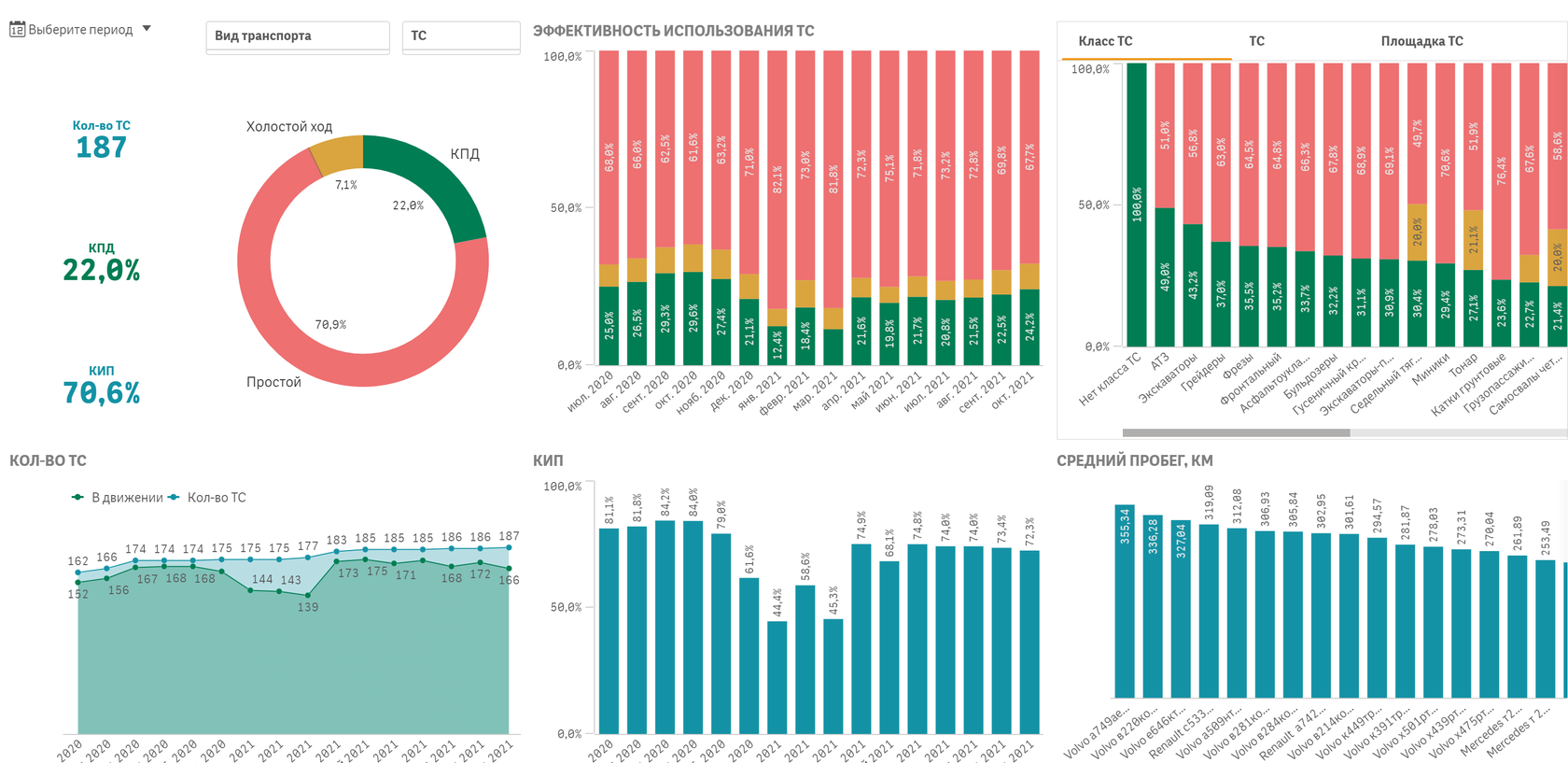Click the Простой label near the donut

pos(273,382)
